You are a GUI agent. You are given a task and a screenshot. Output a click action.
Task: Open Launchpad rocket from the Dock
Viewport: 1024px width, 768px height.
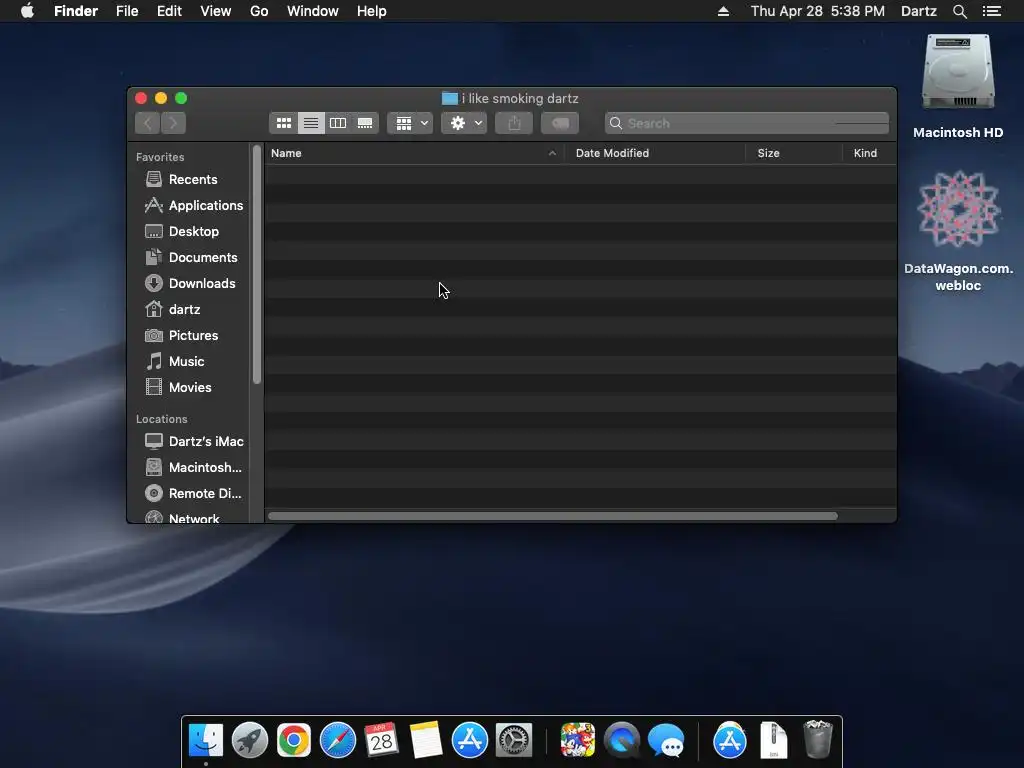coord(249,740)
